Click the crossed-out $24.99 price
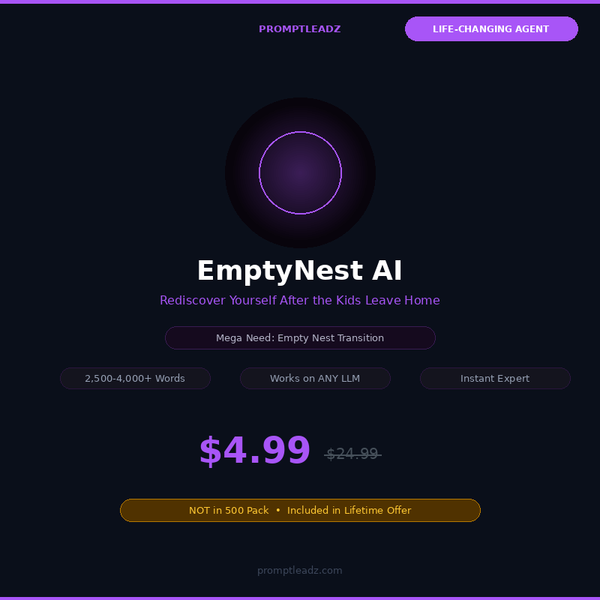The image size is (600, 600). tap(352, 454)
